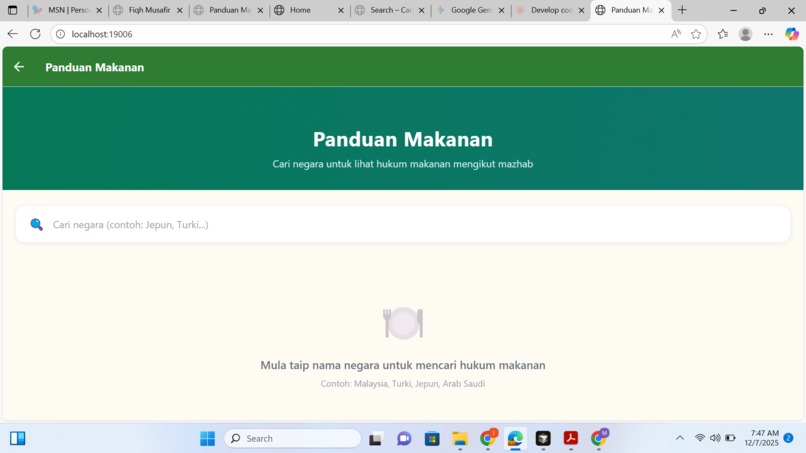Click the plate and cutlery icon

pyautogui.click(x=403, y=323)
